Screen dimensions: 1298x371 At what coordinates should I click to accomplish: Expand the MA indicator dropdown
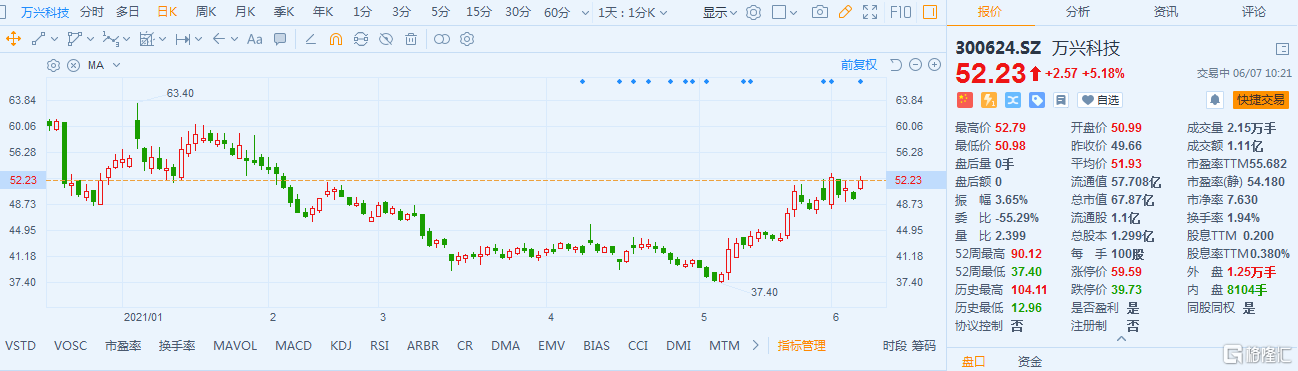(117, 64)
